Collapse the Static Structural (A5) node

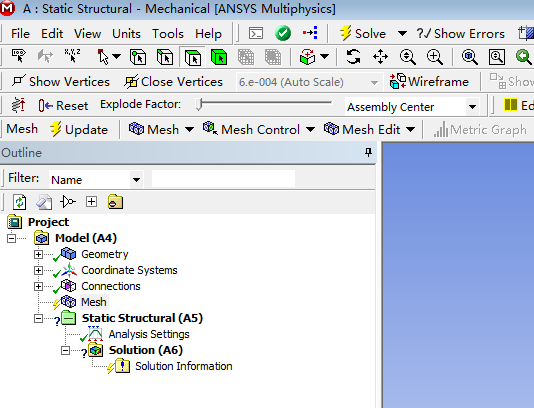pyautogui.click(x=38, y=318)
